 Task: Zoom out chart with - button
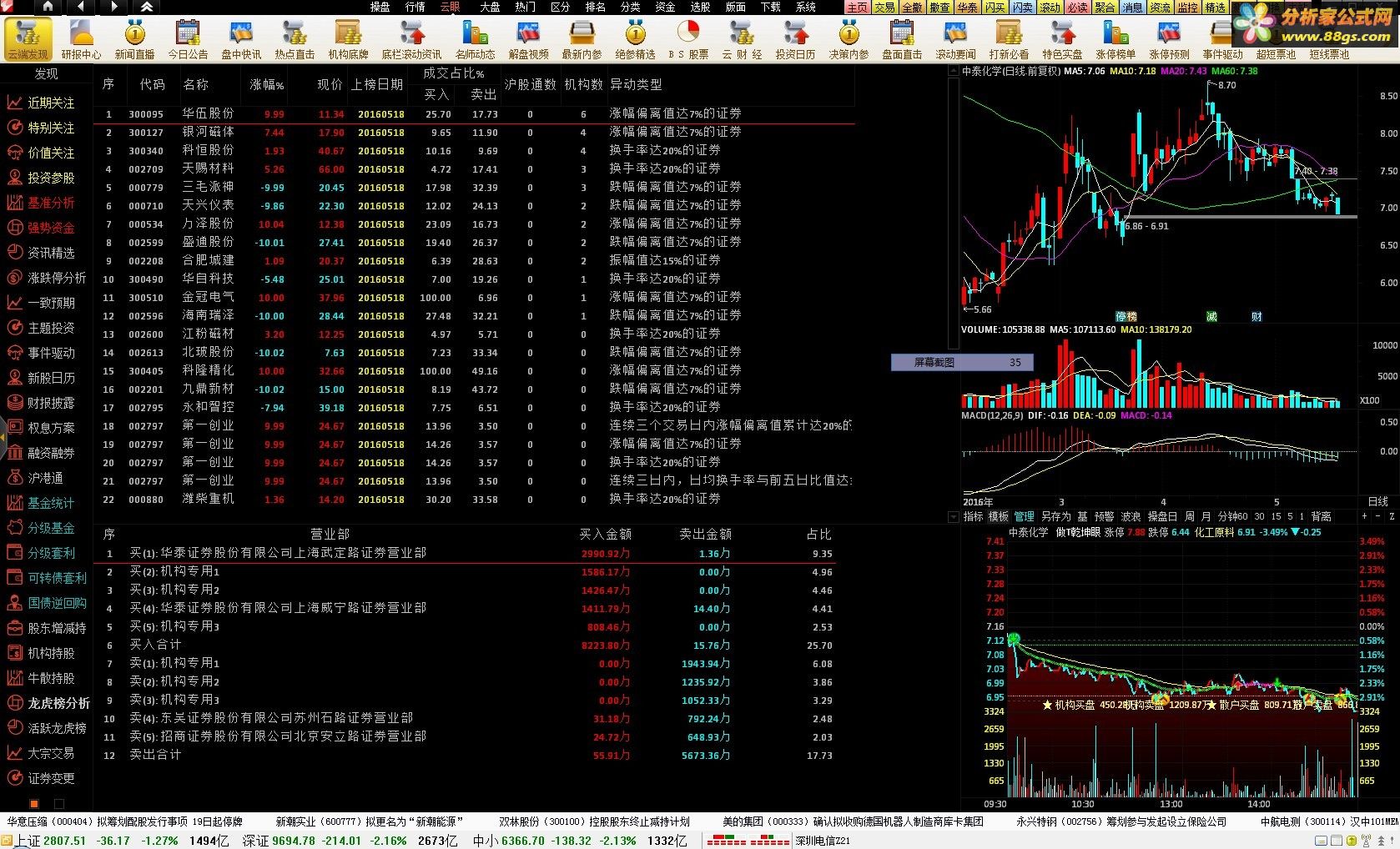(1377, 517)
